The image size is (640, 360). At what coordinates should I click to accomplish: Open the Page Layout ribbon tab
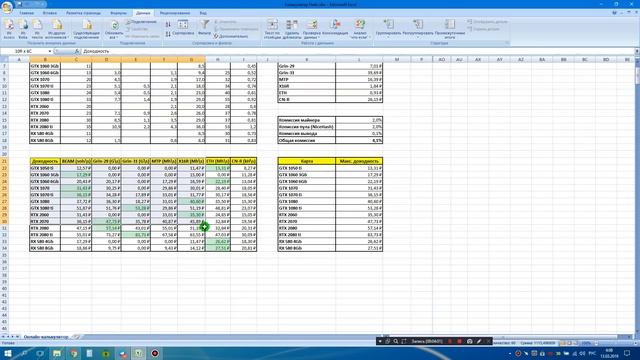pyautogui.click(x=83, y=13)
